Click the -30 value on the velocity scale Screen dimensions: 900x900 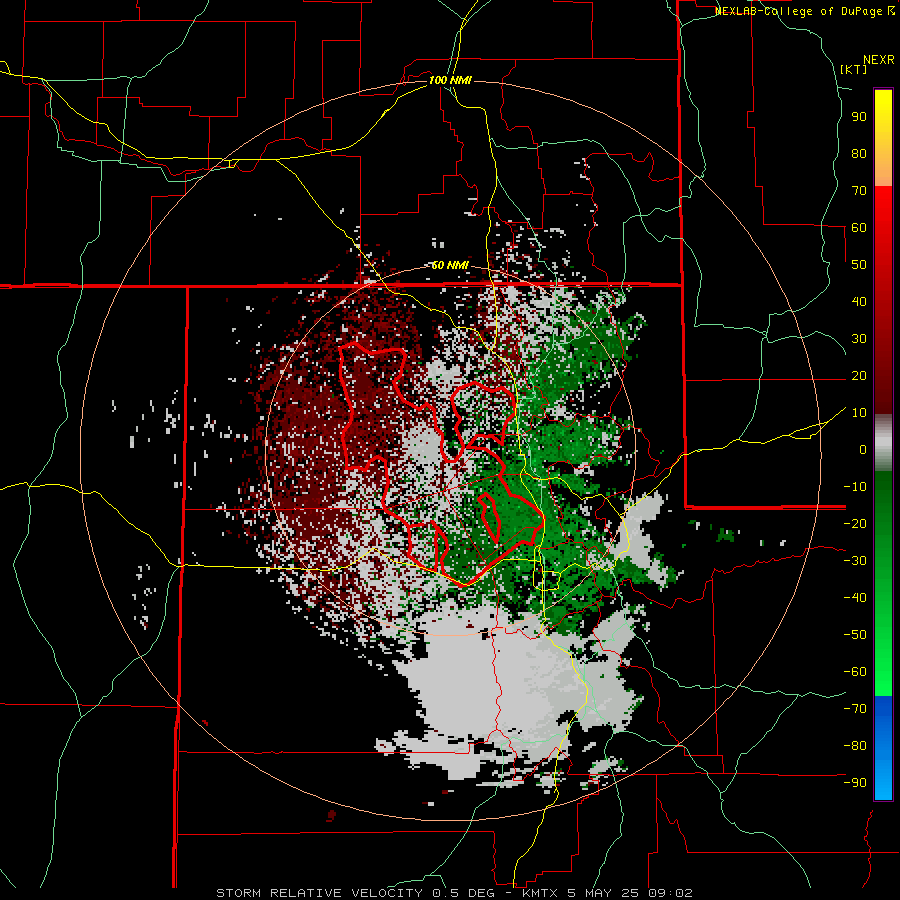coord(855,561)
